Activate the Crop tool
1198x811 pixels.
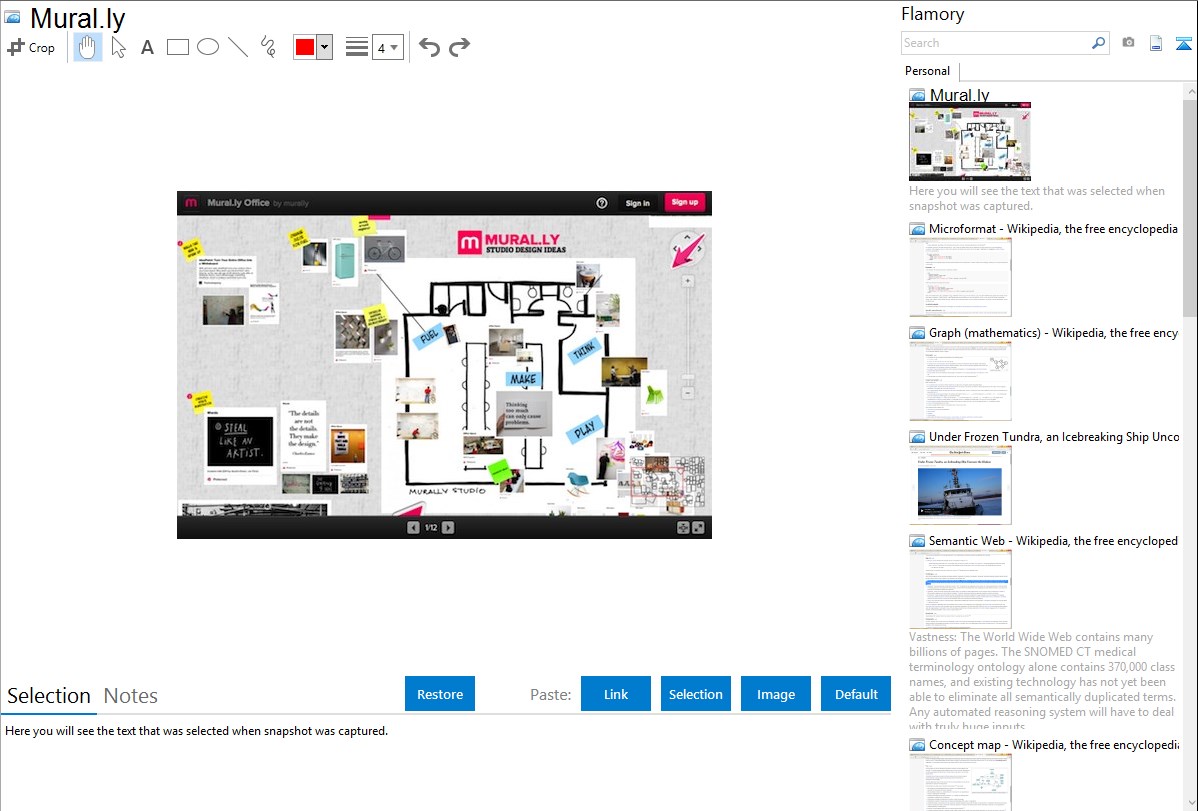coord(31,47)
